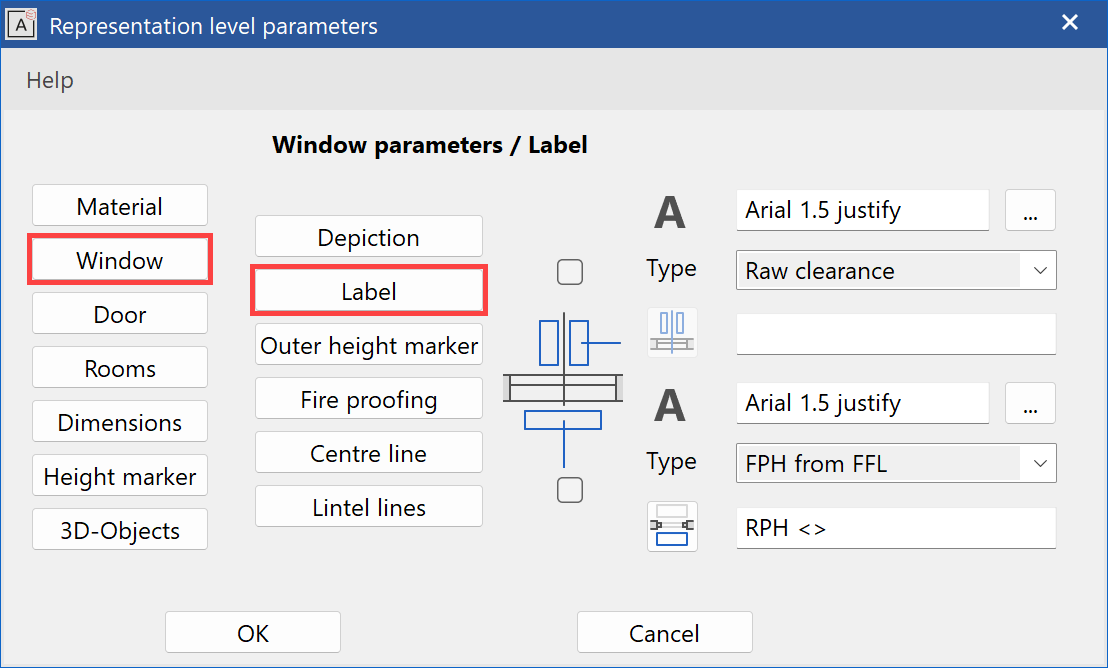Click the window label preview diagram

coord(563,389)
